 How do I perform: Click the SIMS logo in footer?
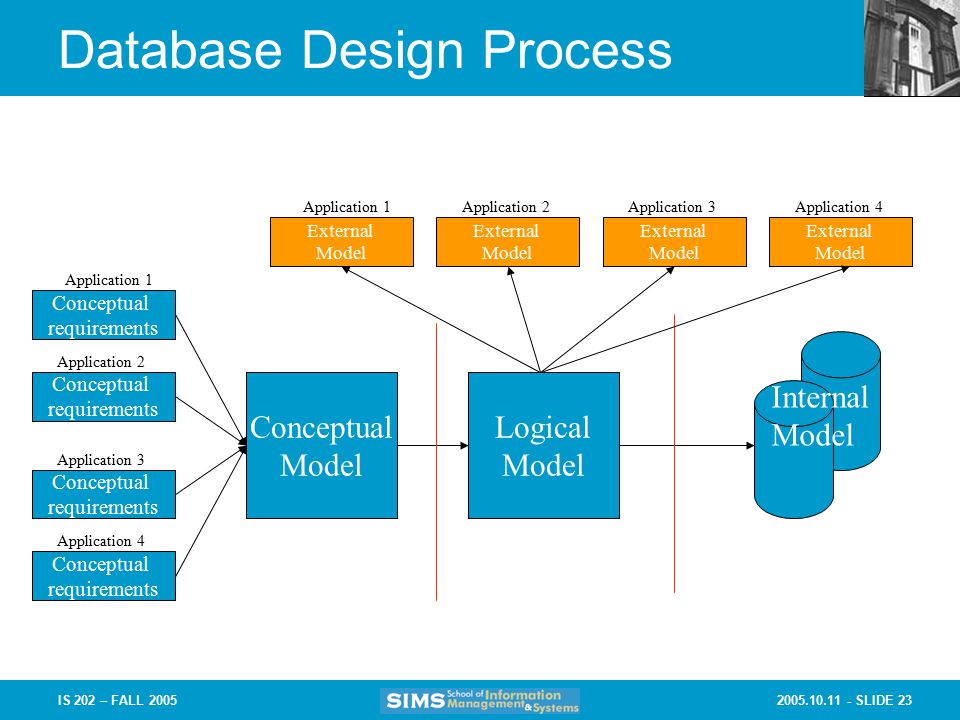(x=480, y=701)
